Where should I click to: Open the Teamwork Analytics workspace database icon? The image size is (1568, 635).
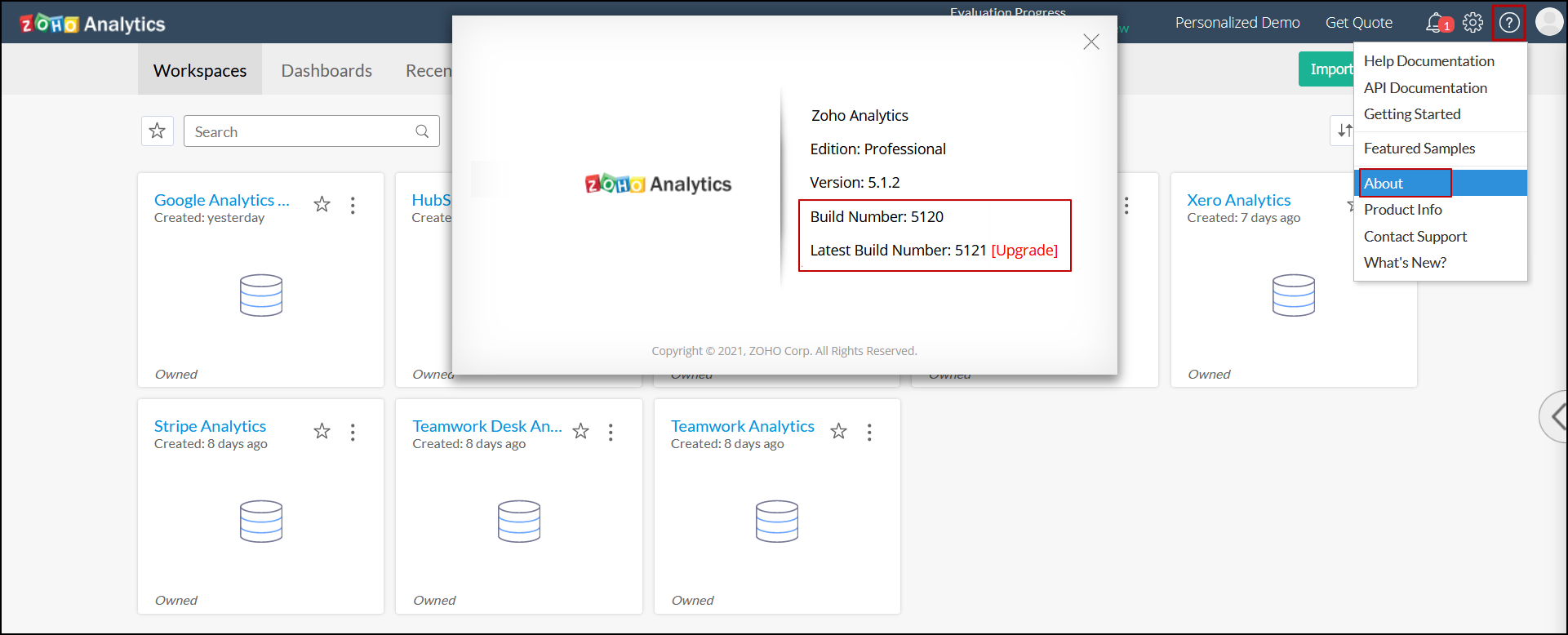point(777,522)
